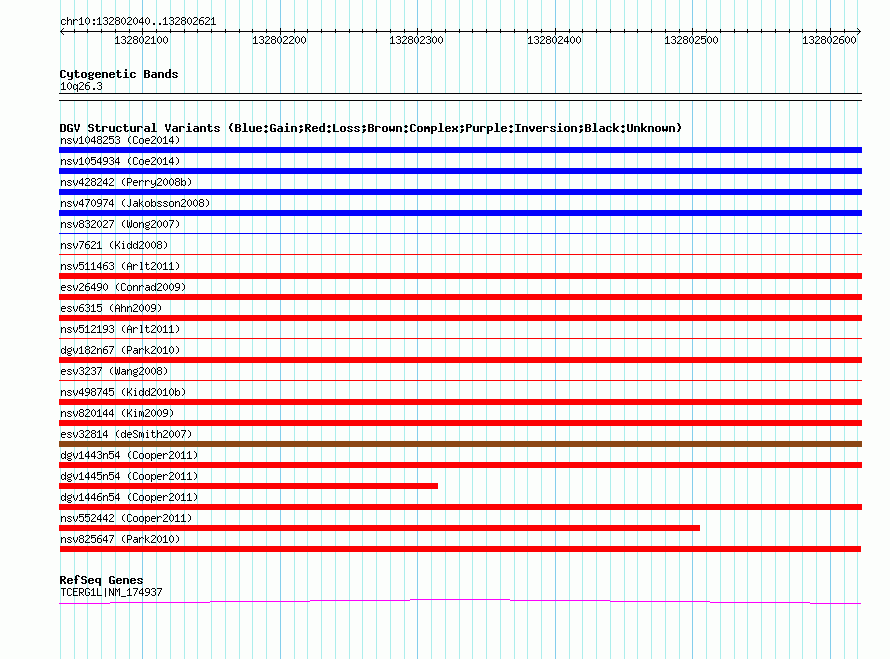Click ruler position 132802200
Image resolution: width=890 pixels, height=659 pixels.
pyautogui.click(x=279, y=40)
